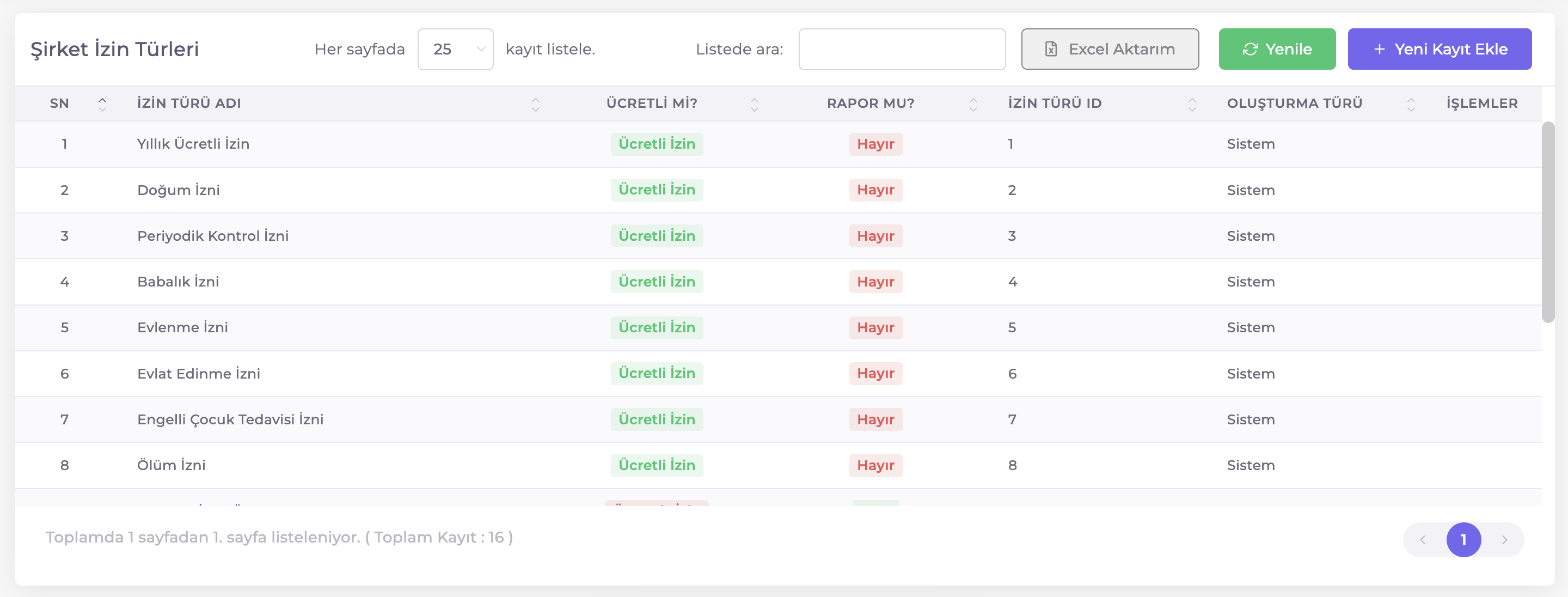Screen dimensions: 1568x597
Task: Go to previous page arrow
Action: click(x=1423, y=540)
